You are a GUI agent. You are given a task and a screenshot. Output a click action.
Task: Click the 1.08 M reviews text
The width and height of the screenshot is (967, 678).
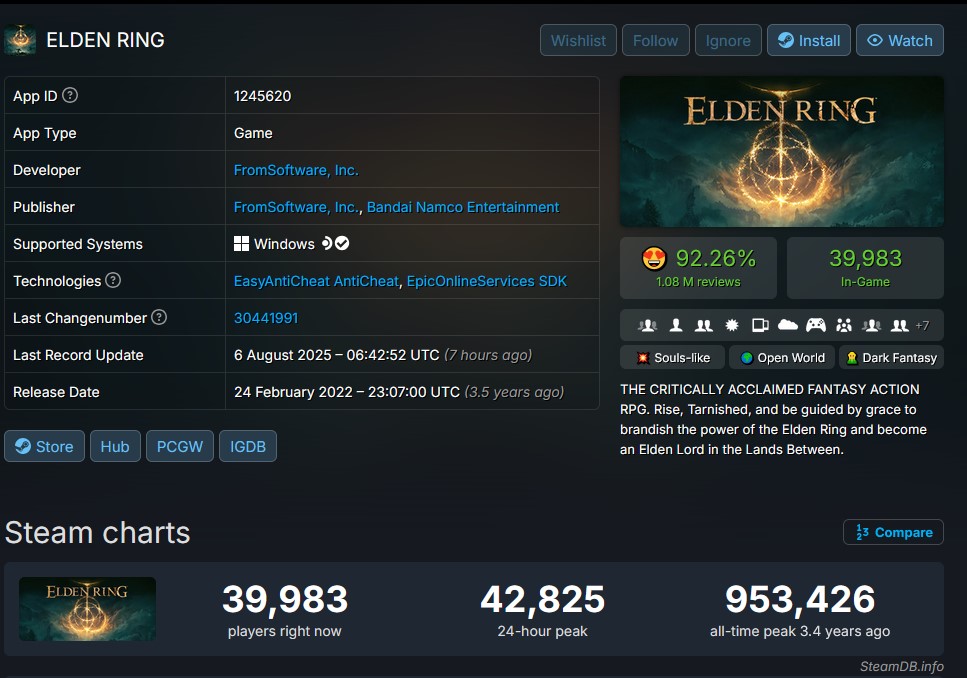click(698, 281)
